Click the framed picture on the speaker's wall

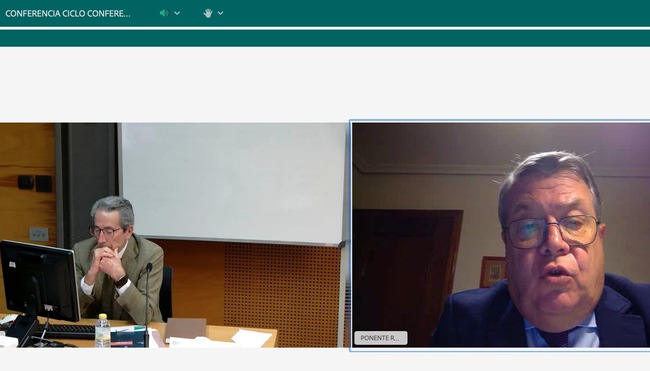pyautogui.click(x=493, y=272)
